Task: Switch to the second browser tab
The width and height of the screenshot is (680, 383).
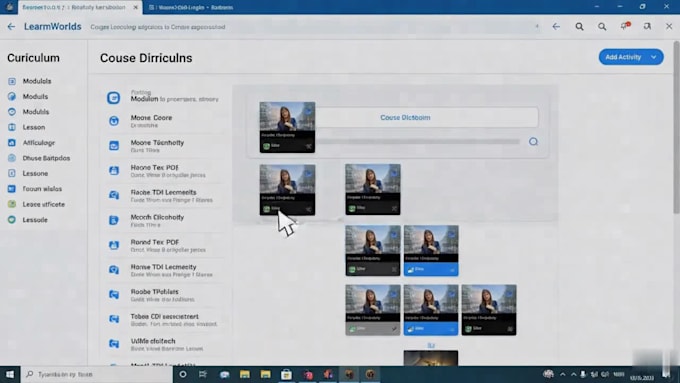Action: click(191, 7)
